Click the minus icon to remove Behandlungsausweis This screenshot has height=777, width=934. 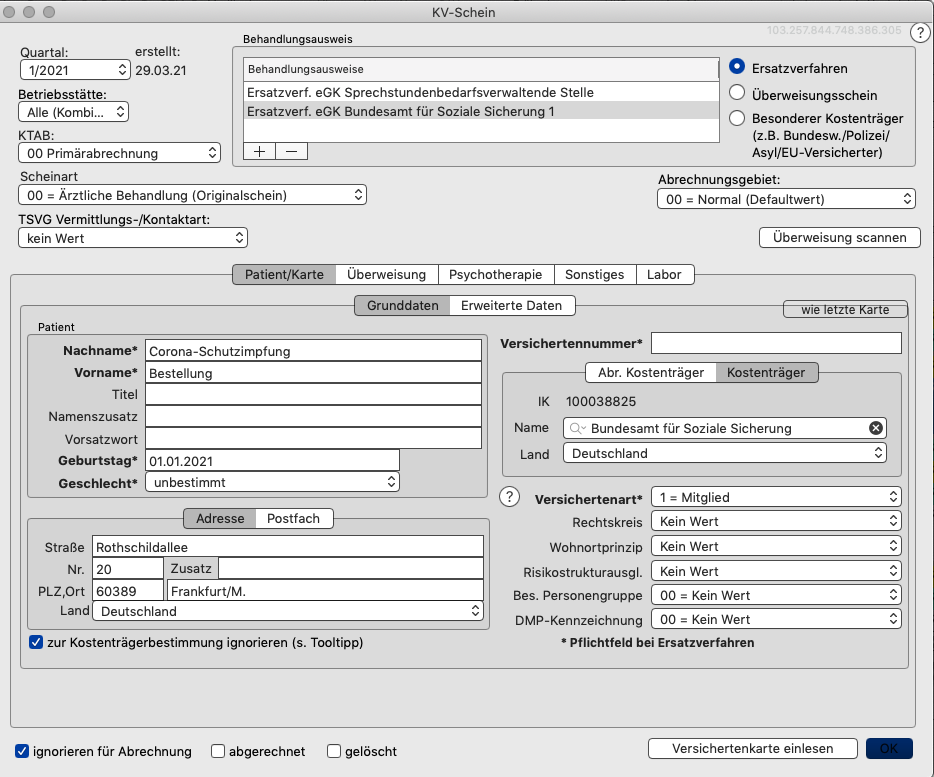coord(291,151)
